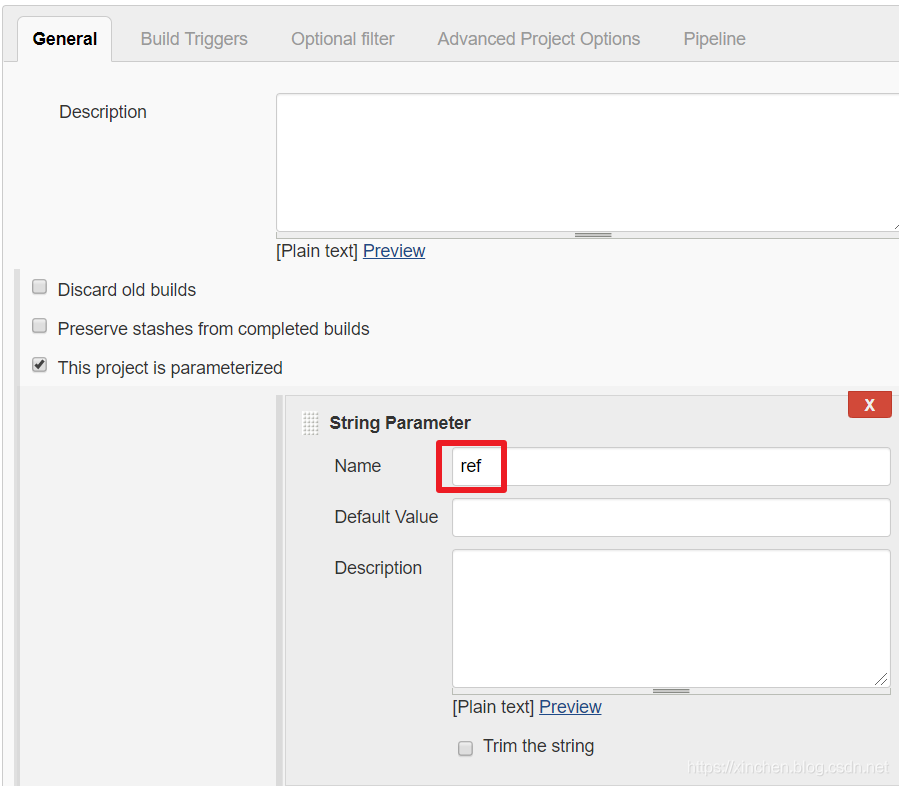Grab the String Parameter drag handle icon
This screenshot has width=899, height=786.
(310, 423)
